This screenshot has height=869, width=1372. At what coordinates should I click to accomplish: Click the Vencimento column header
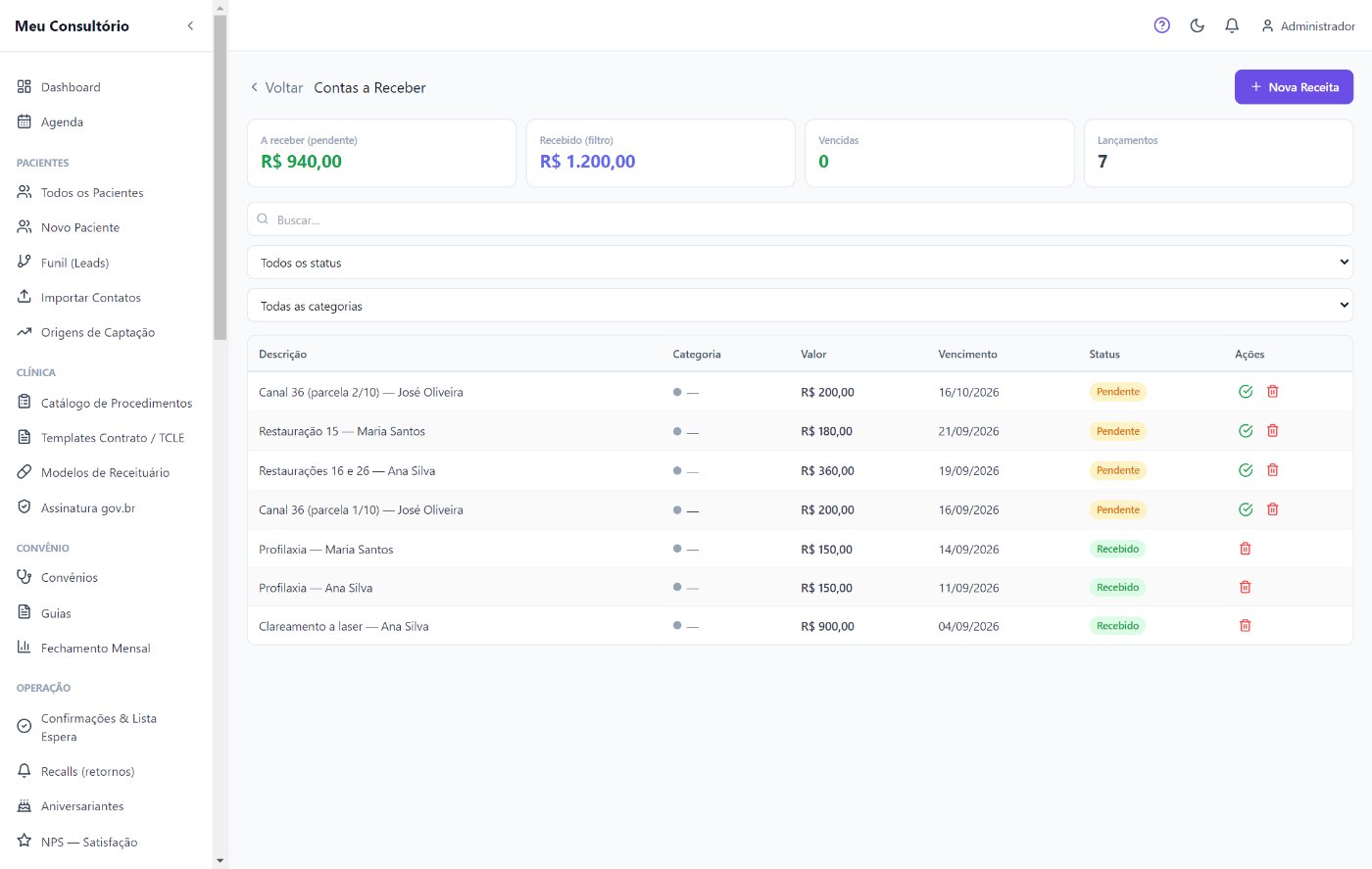(967, 355)
